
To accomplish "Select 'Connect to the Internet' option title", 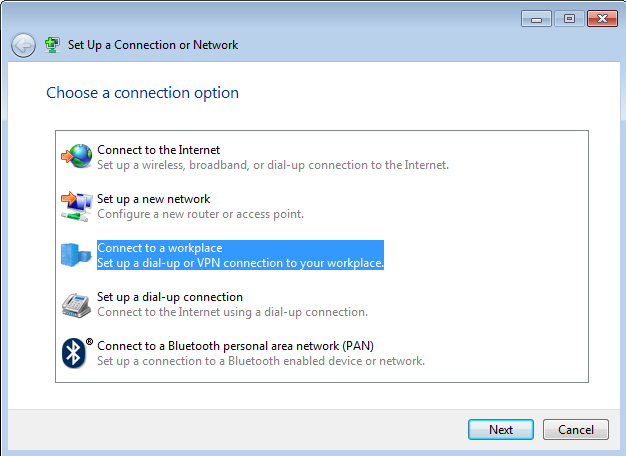I will [158, 150].
